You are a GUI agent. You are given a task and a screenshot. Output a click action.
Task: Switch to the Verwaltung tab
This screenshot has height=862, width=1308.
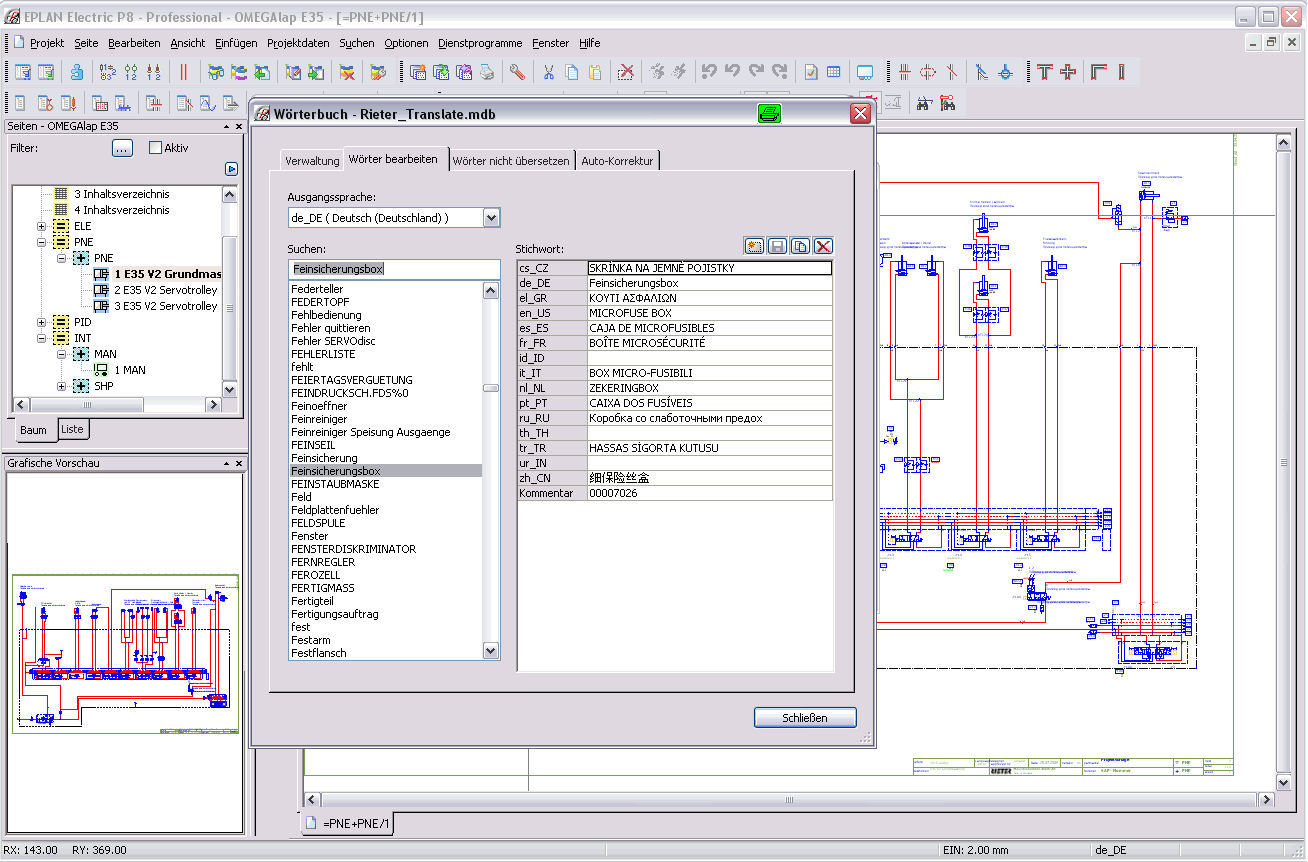pos(312,160)
